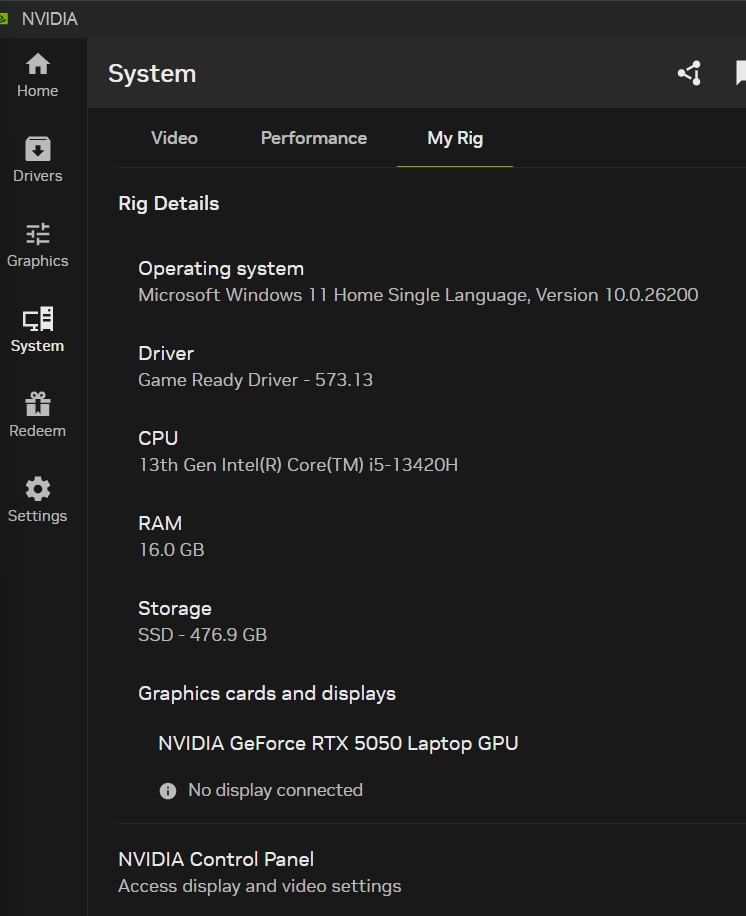The height and width of the screenshot is (916, 746).
Task: Click Graphics cards and displays heading
Action: tap(267, 693)
